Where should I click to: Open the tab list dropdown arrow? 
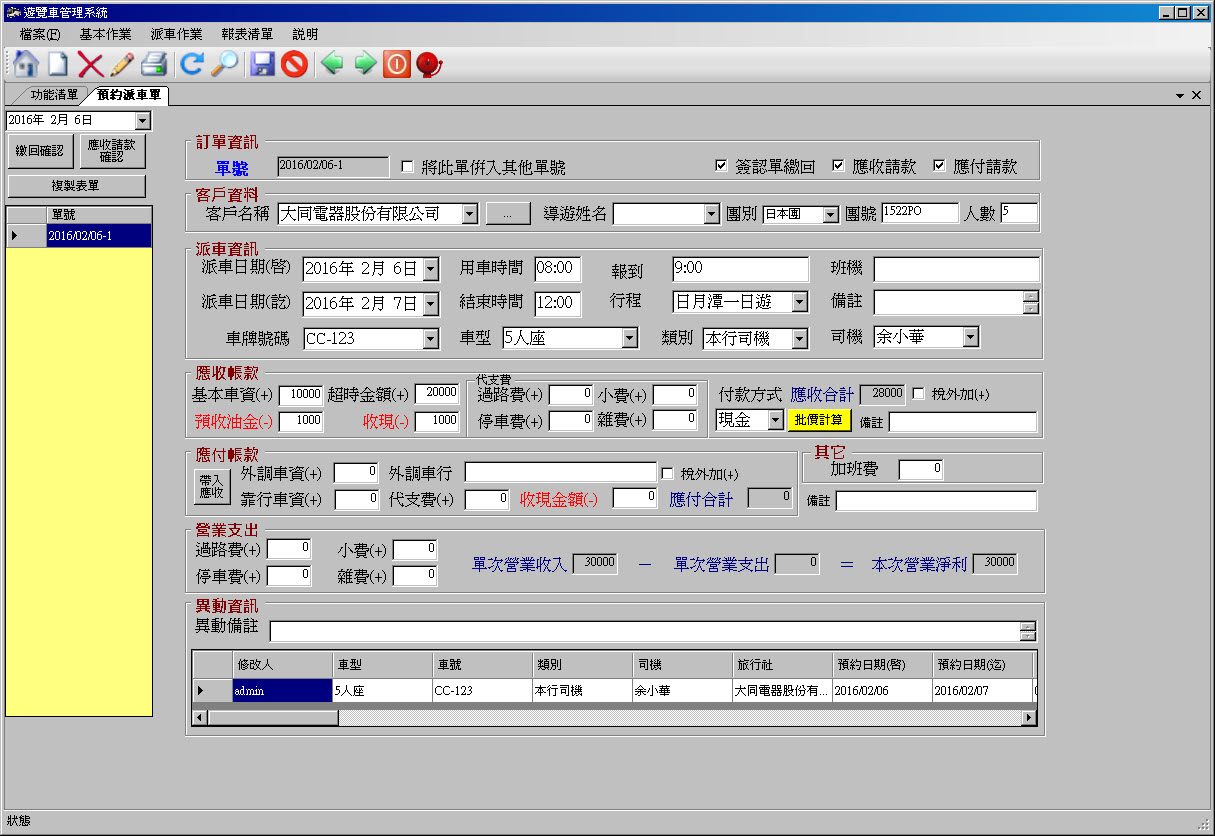click(x=1180, y=95)
